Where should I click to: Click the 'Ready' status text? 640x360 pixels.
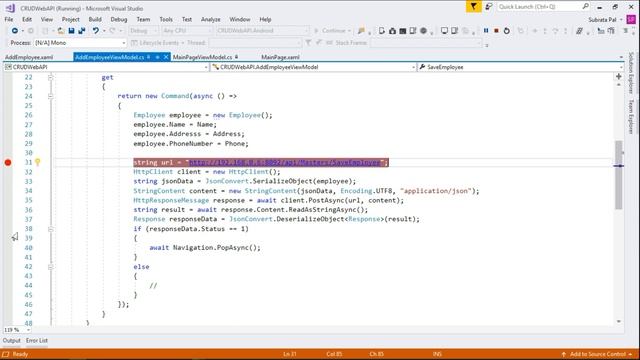[20, 354]
